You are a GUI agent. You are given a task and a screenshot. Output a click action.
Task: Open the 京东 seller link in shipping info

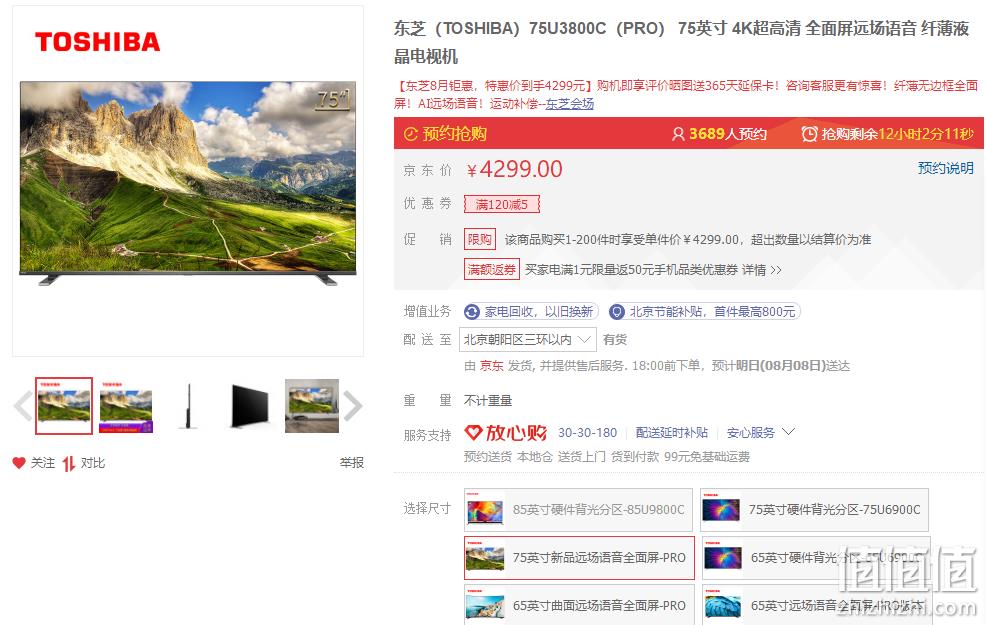[x=492, y=366]
